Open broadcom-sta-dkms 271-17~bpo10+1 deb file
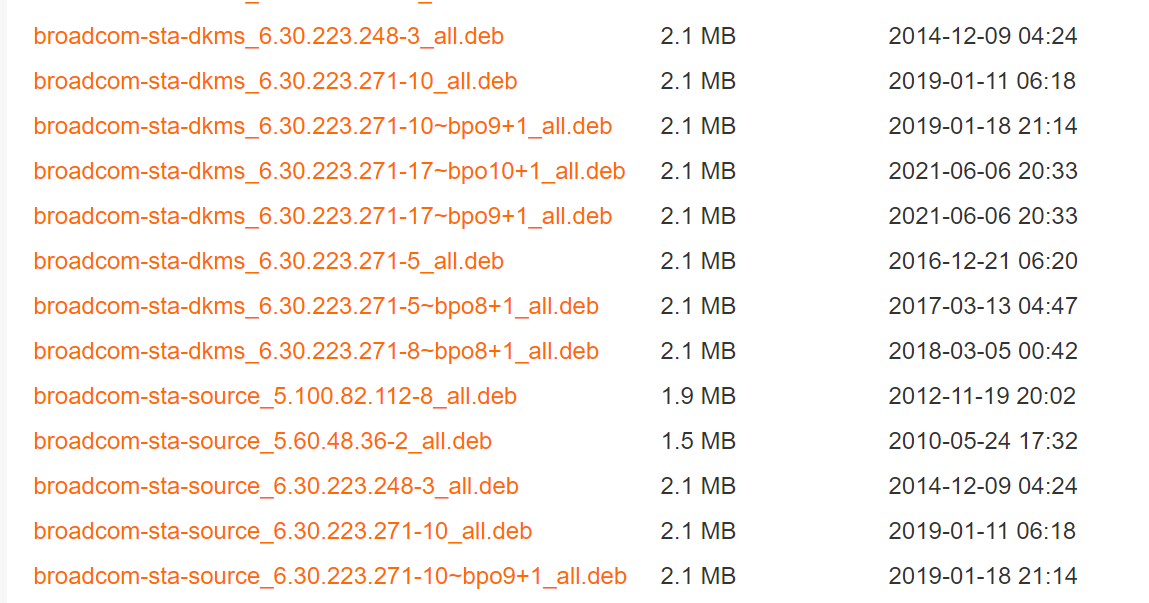Screen dimensions: 1149x603 (x=329, y=172)
